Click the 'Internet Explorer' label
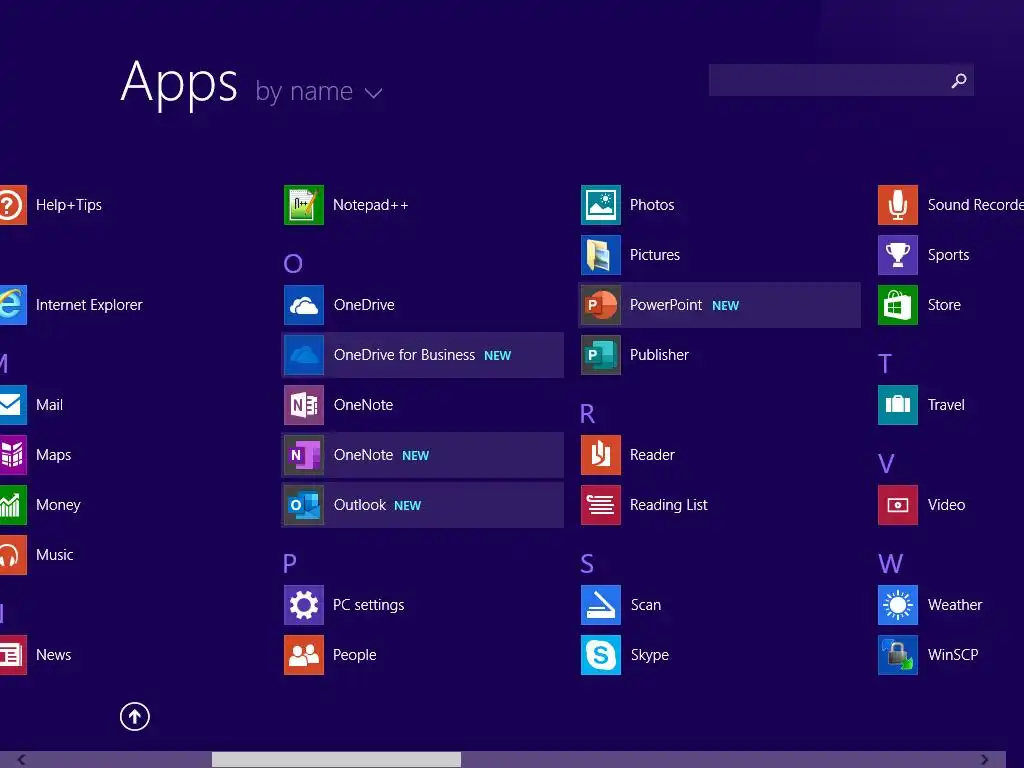 coord(89,305)
